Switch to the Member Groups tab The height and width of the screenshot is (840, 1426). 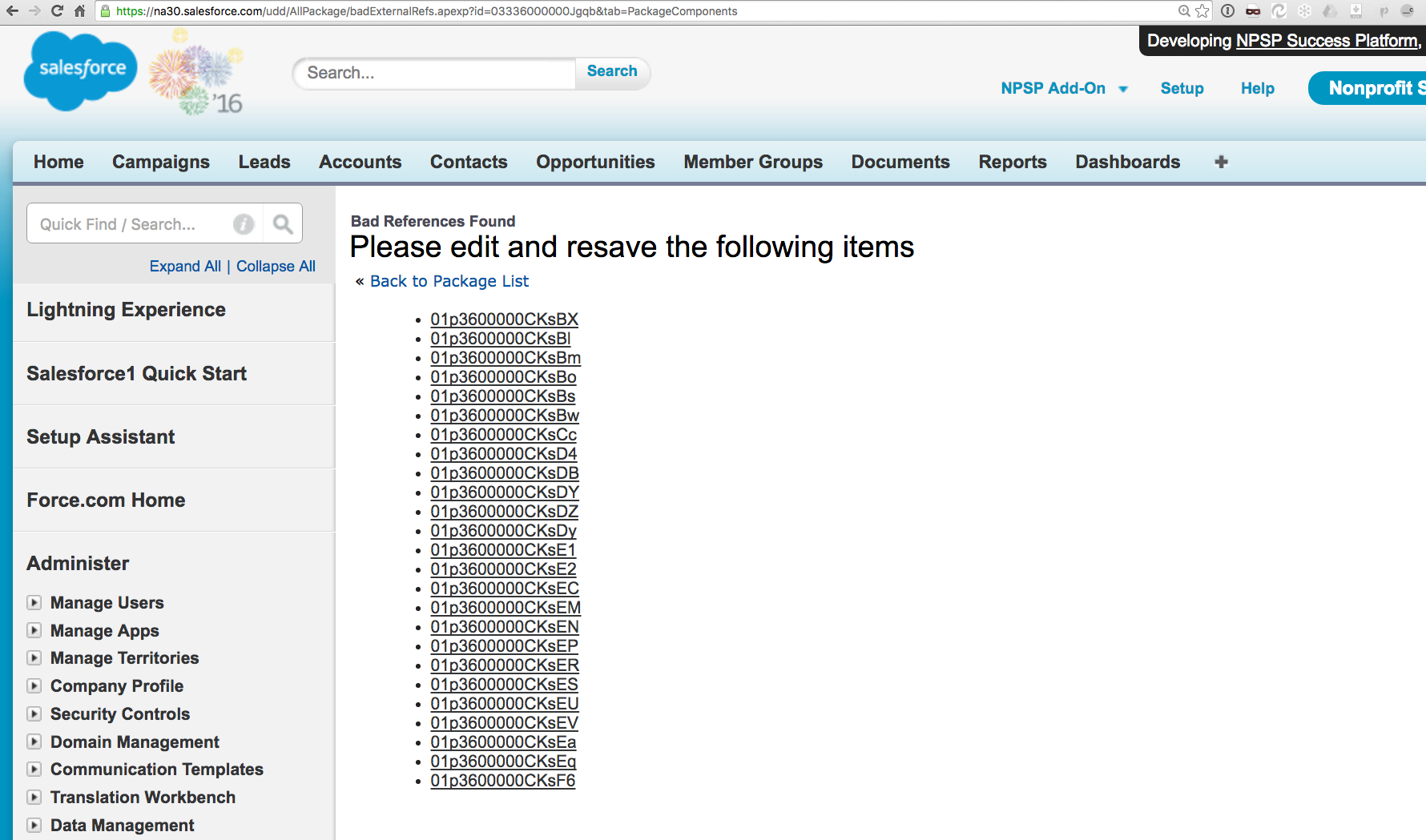tap(753, 162)
